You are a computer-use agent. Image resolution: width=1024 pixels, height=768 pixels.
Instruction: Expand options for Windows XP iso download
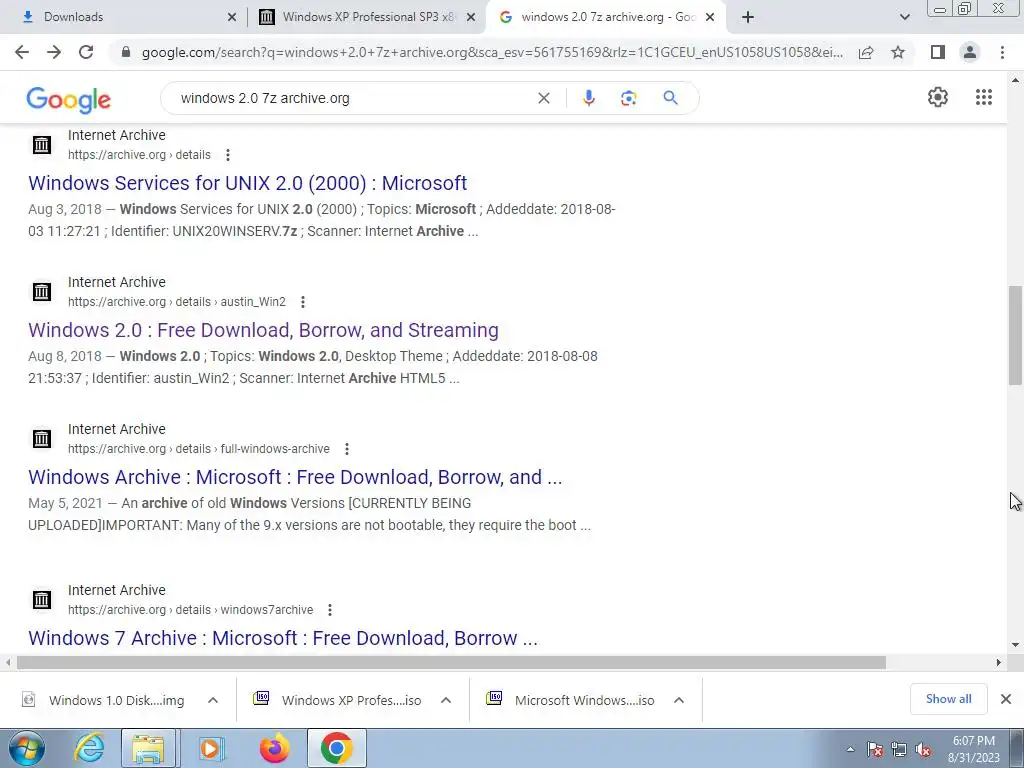coord(446,700)
